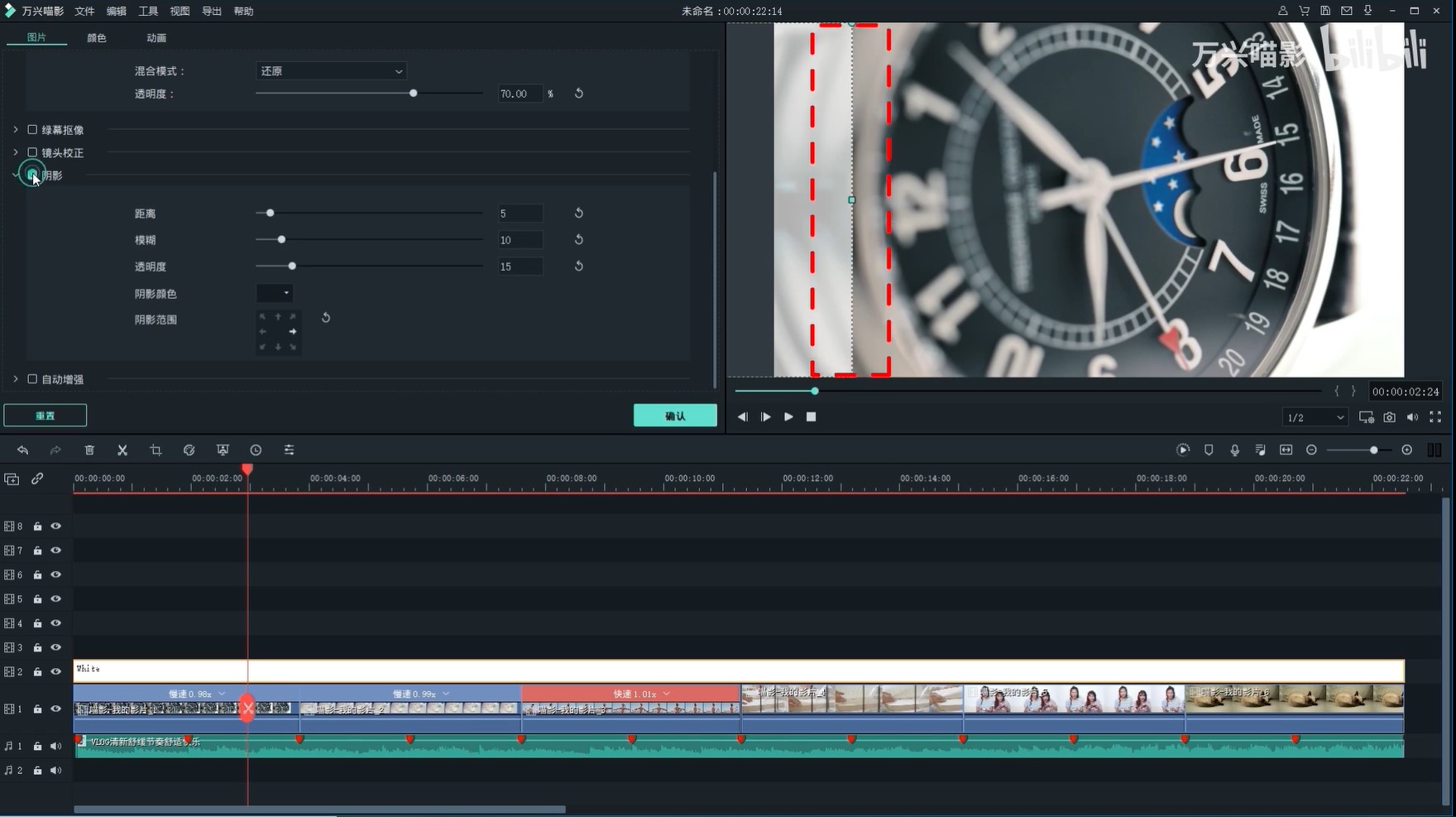Expand the 绿幕抠像 section chevron

click(16, 130)
